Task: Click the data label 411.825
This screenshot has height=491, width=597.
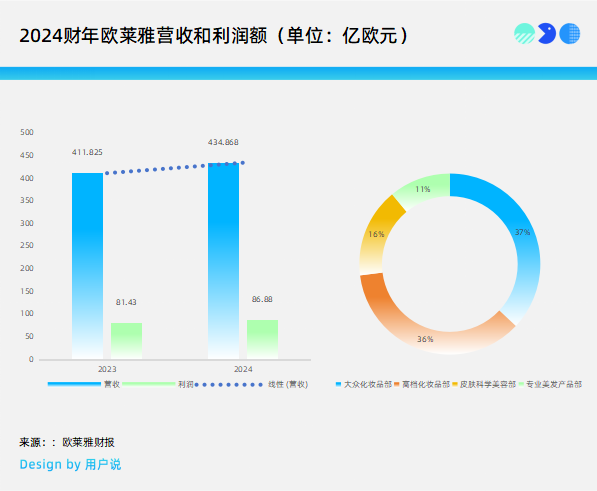Action: pos(87,152)
